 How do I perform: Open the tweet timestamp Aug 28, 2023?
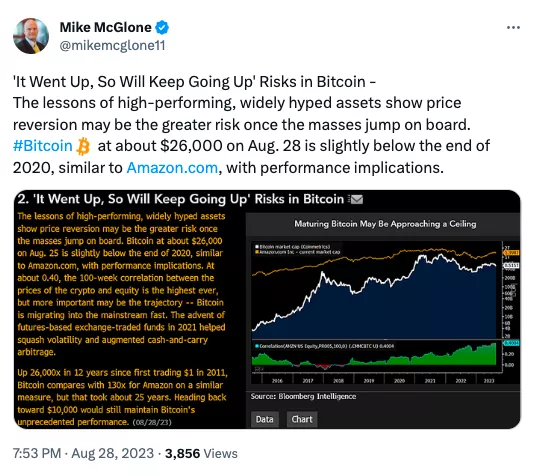click(x=112, y=454)
